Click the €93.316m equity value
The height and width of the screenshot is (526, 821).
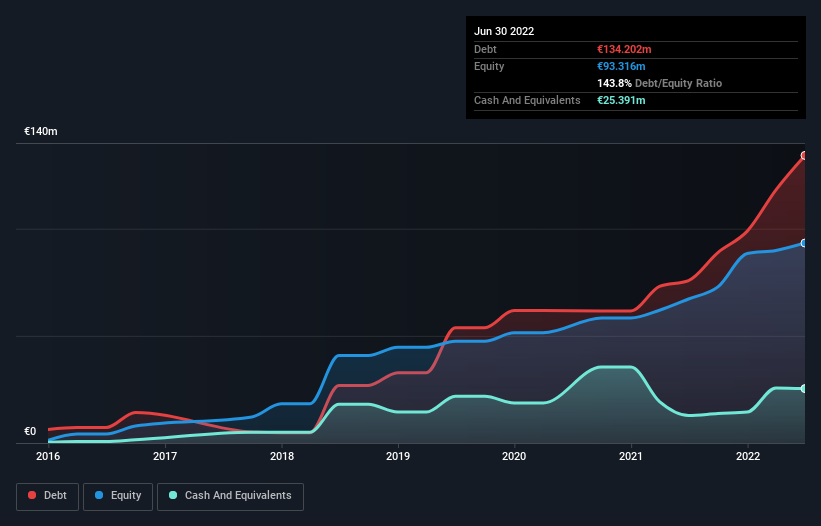pos(621,66)
